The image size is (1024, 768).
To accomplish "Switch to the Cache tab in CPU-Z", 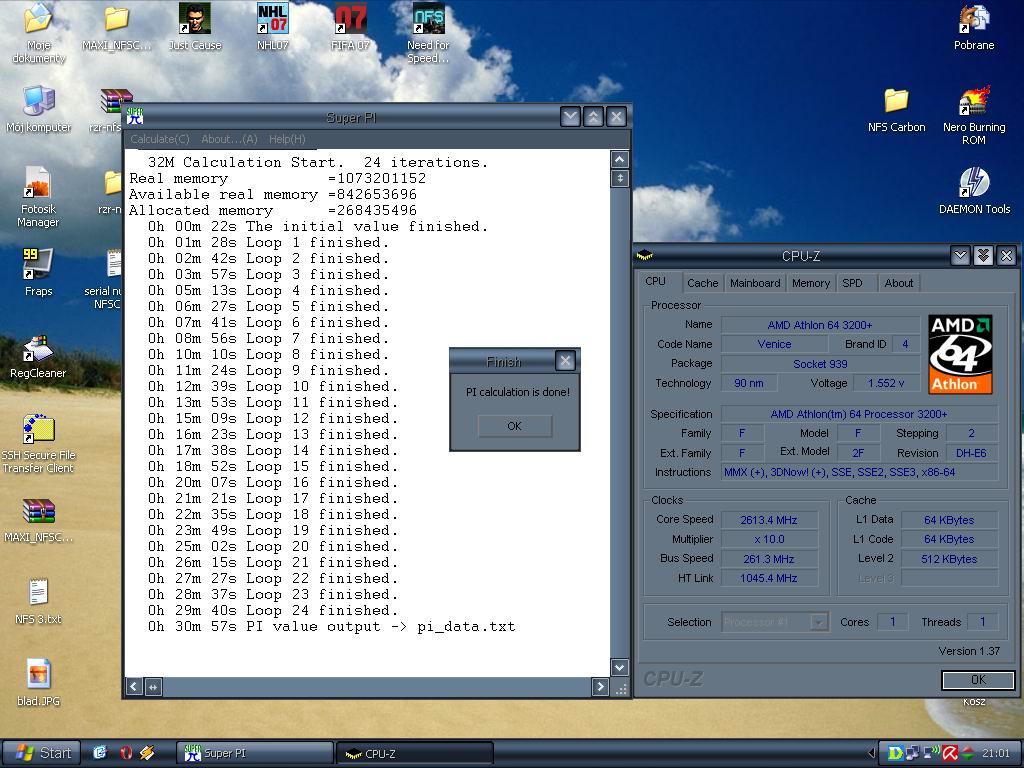I will coord(702,283).
